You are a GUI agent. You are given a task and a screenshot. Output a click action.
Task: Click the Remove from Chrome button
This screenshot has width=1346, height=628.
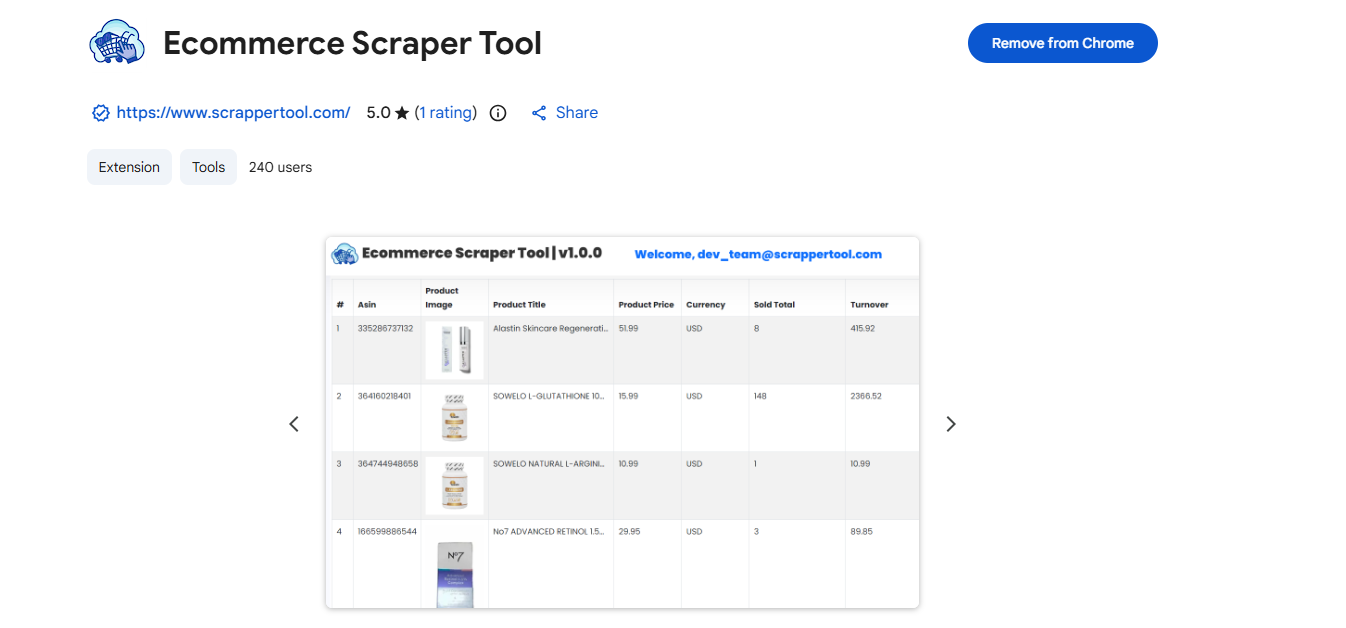(x=1062, y=43)
